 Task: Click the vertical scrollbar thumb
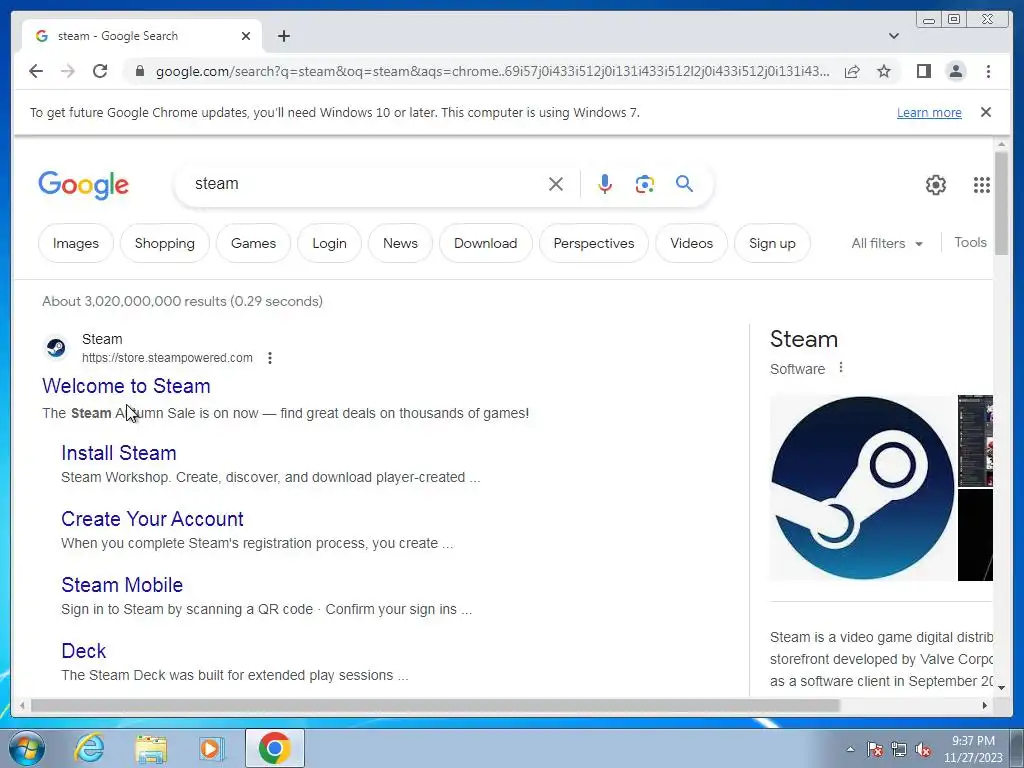tap(1001, 203)
